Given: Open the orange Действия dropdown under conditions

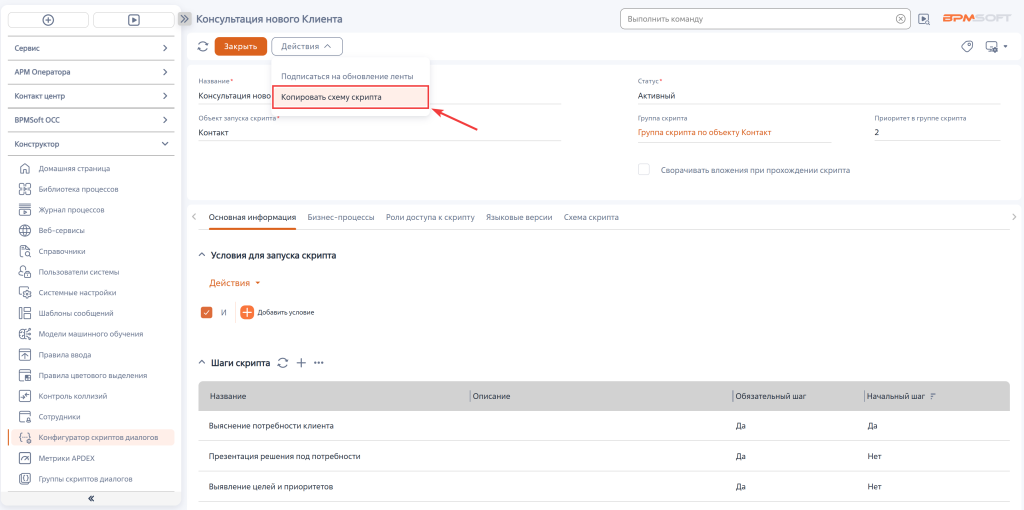Looking at the screenshot, I should (x=235, y=283).
